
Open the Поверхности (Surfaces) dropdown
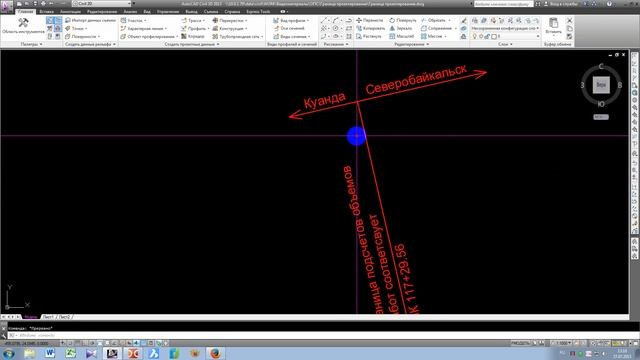83,36
